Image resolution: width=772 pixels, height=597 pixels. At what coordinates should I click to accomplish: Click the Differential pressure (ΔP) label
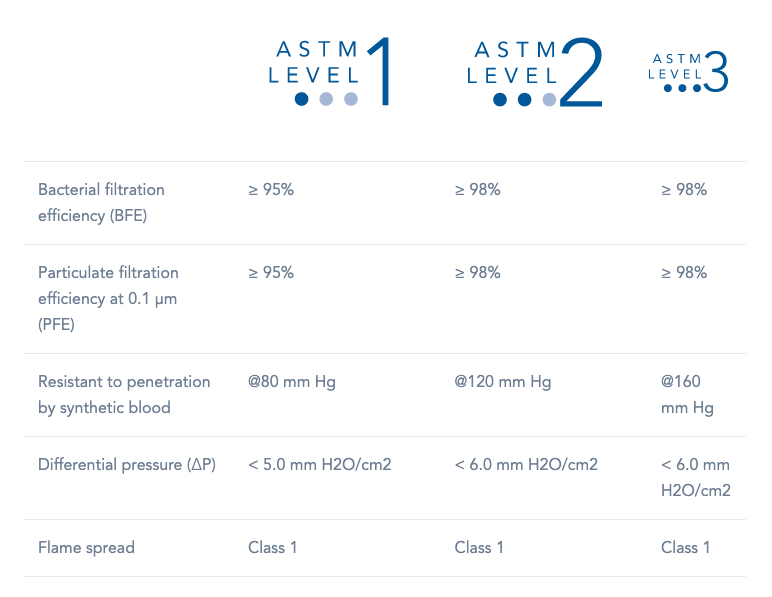point(127,464)
